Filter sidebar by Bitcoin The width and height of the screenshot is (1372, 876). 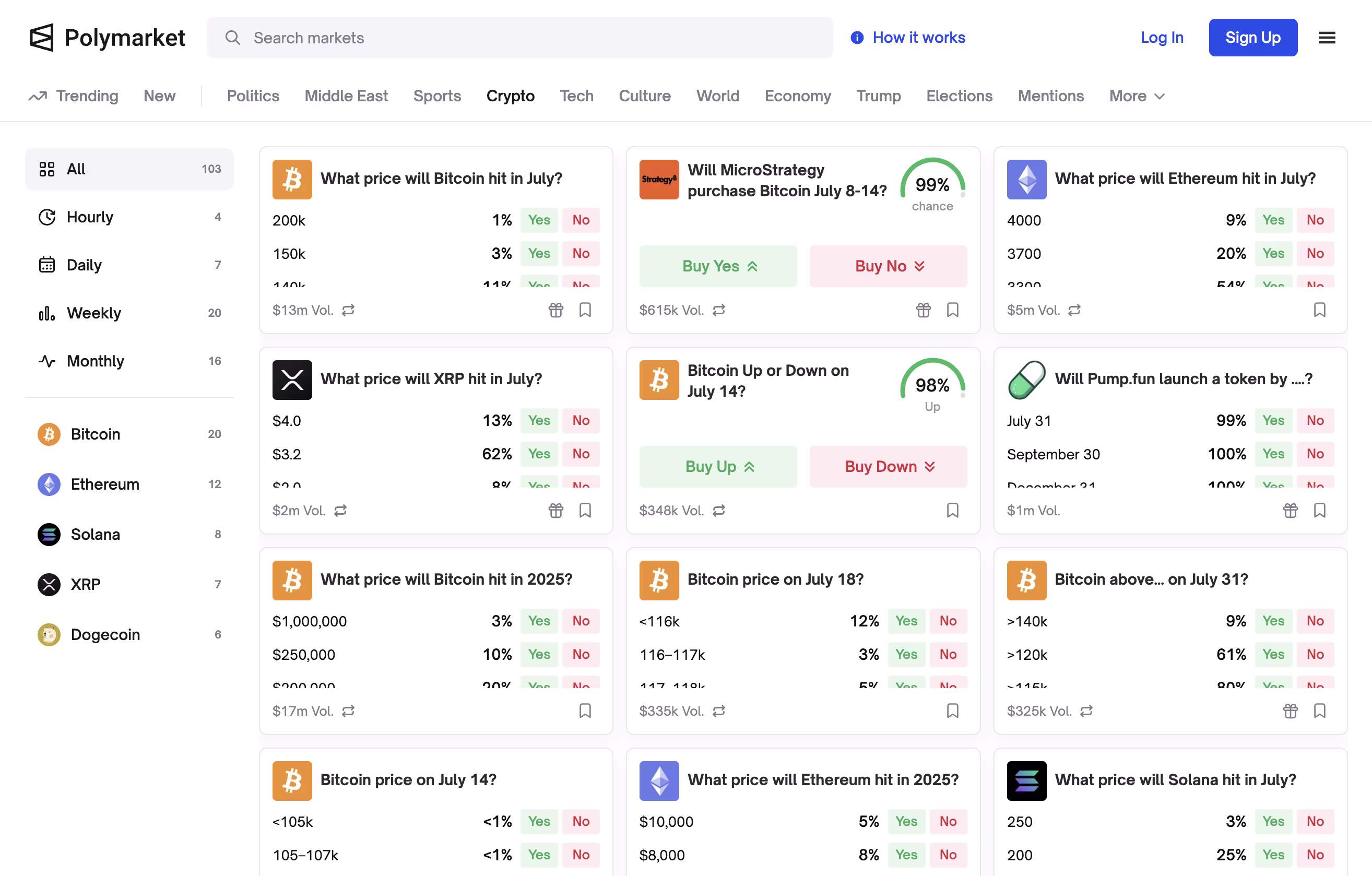[x=129, y=434]
